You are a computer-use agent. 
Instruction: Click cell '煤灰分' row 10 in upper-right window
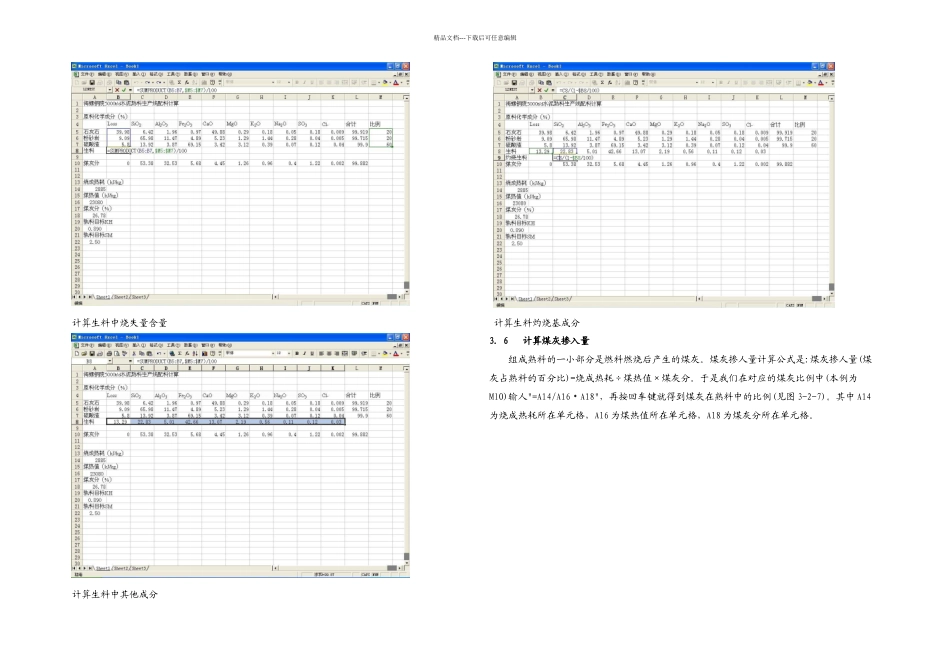coord(515,164)
